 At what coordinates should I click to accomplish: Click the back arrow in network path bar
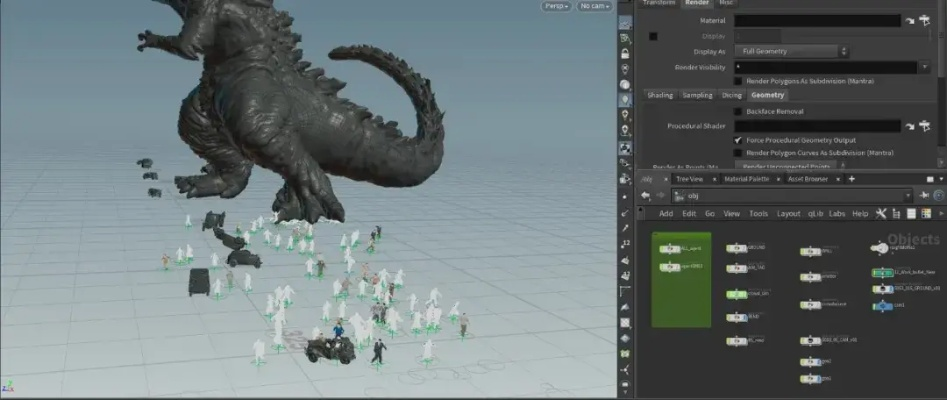click(x=646, y=195)
